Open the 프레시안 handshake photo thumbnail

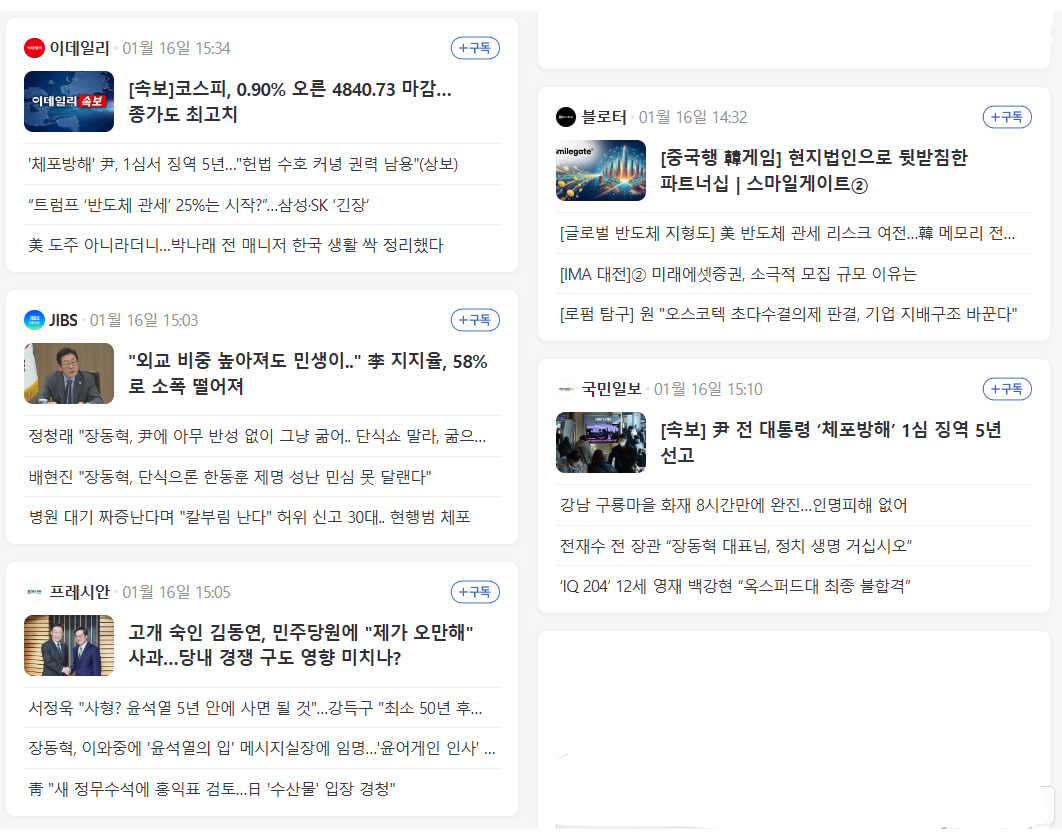pyautogui.click(x=69, y=646)
